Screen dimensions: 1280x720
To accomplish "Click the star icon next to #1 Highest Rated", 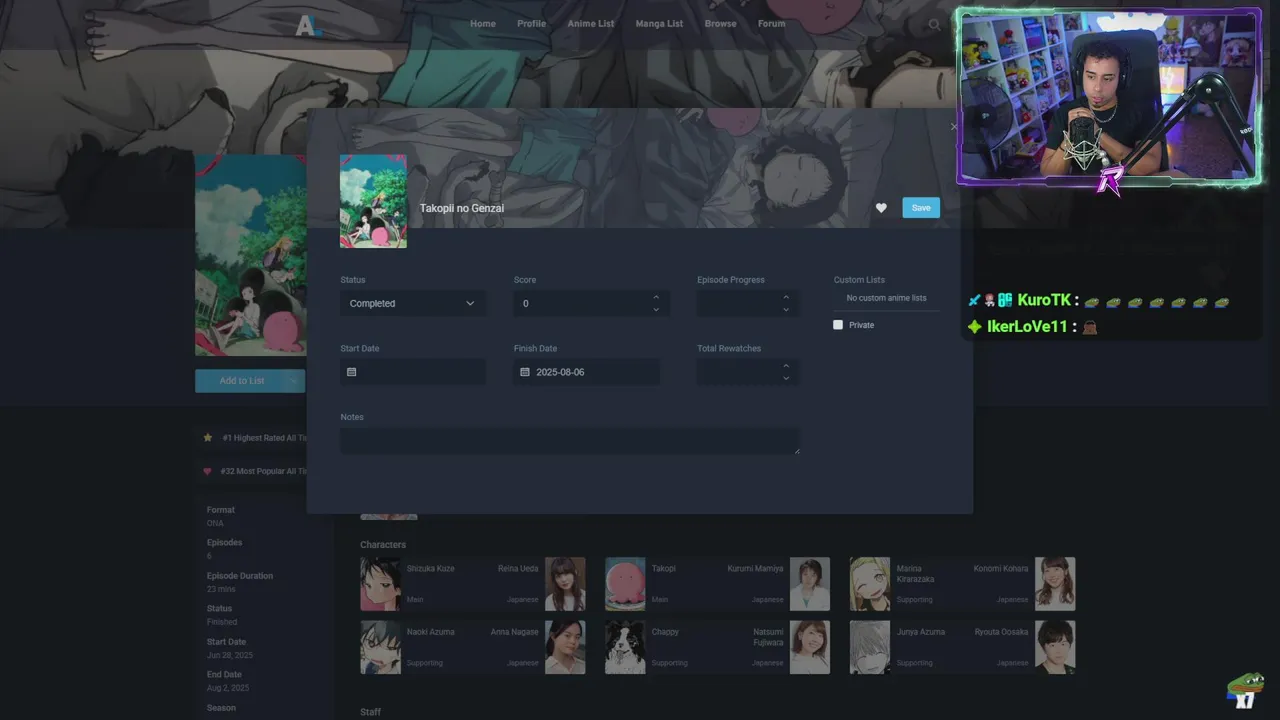I will [208, 438].
